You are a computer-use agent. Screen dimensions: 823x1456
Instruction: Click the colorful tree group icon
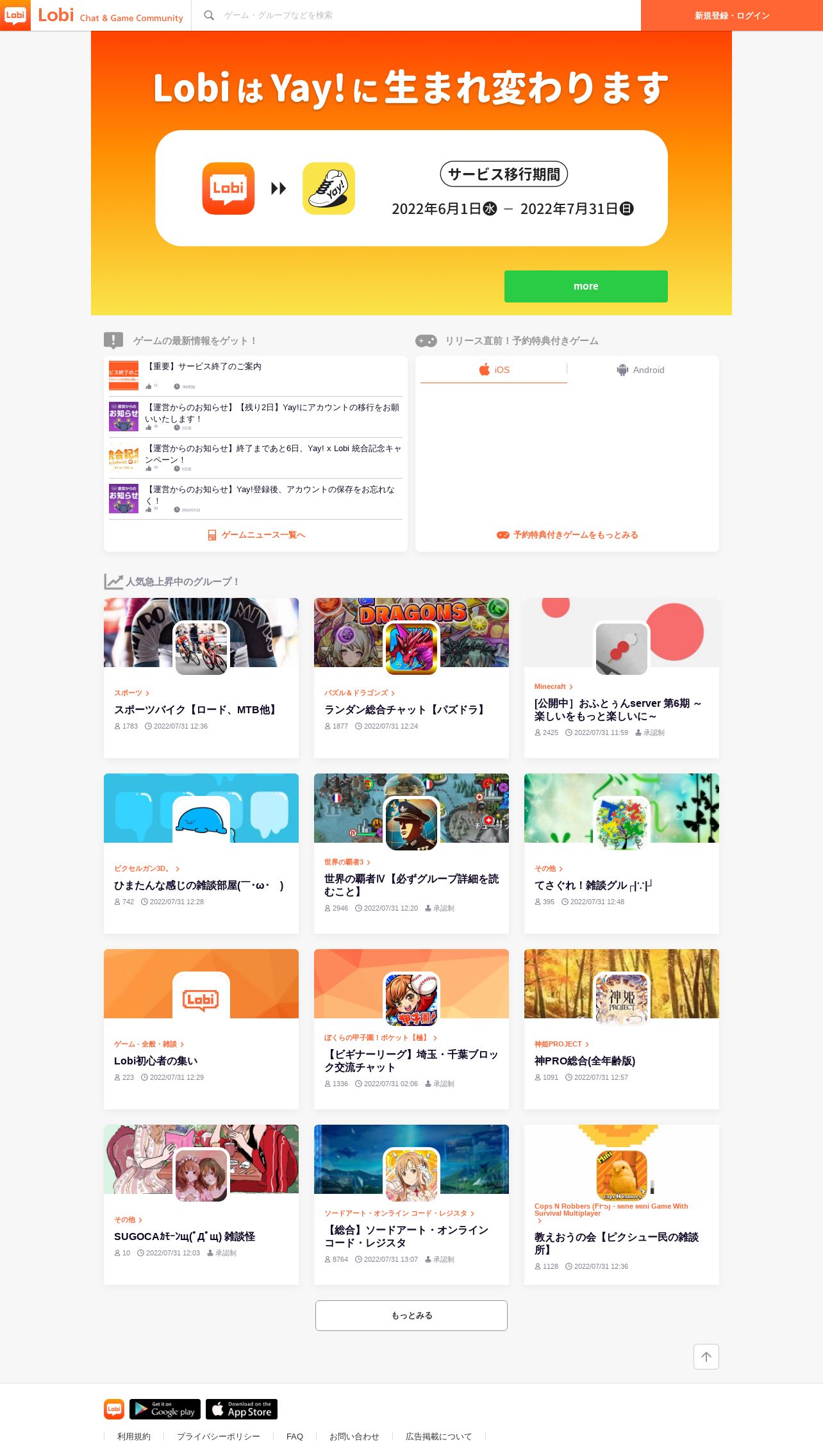tap(622, 824)
